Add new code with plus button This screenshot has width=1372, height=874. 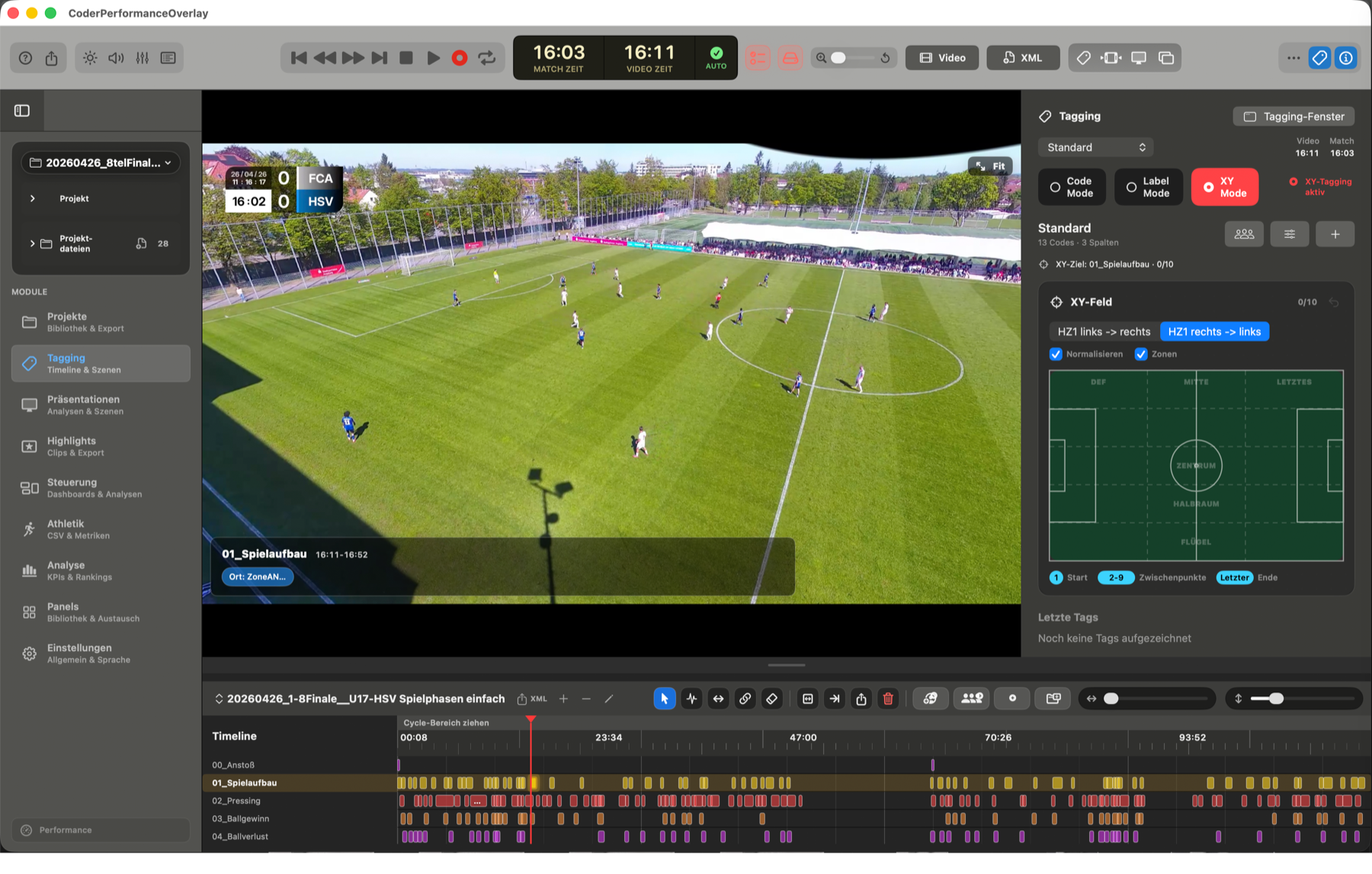1335,234
